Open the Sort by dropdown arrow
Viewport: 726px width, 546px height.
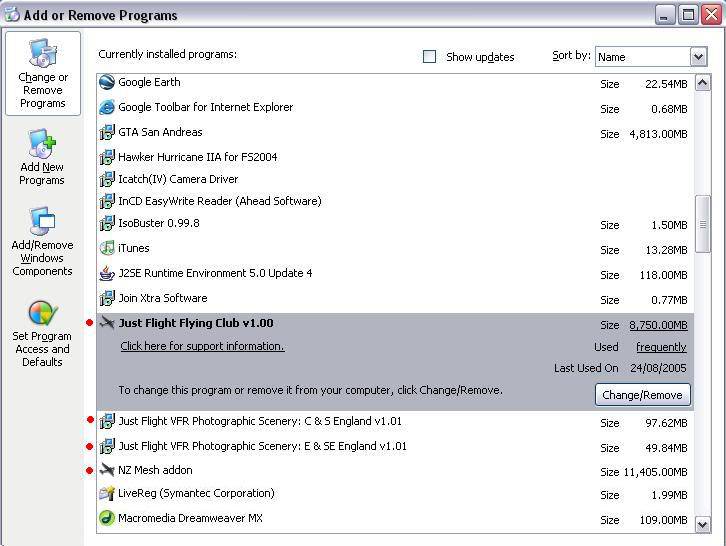tap(698, 57)
